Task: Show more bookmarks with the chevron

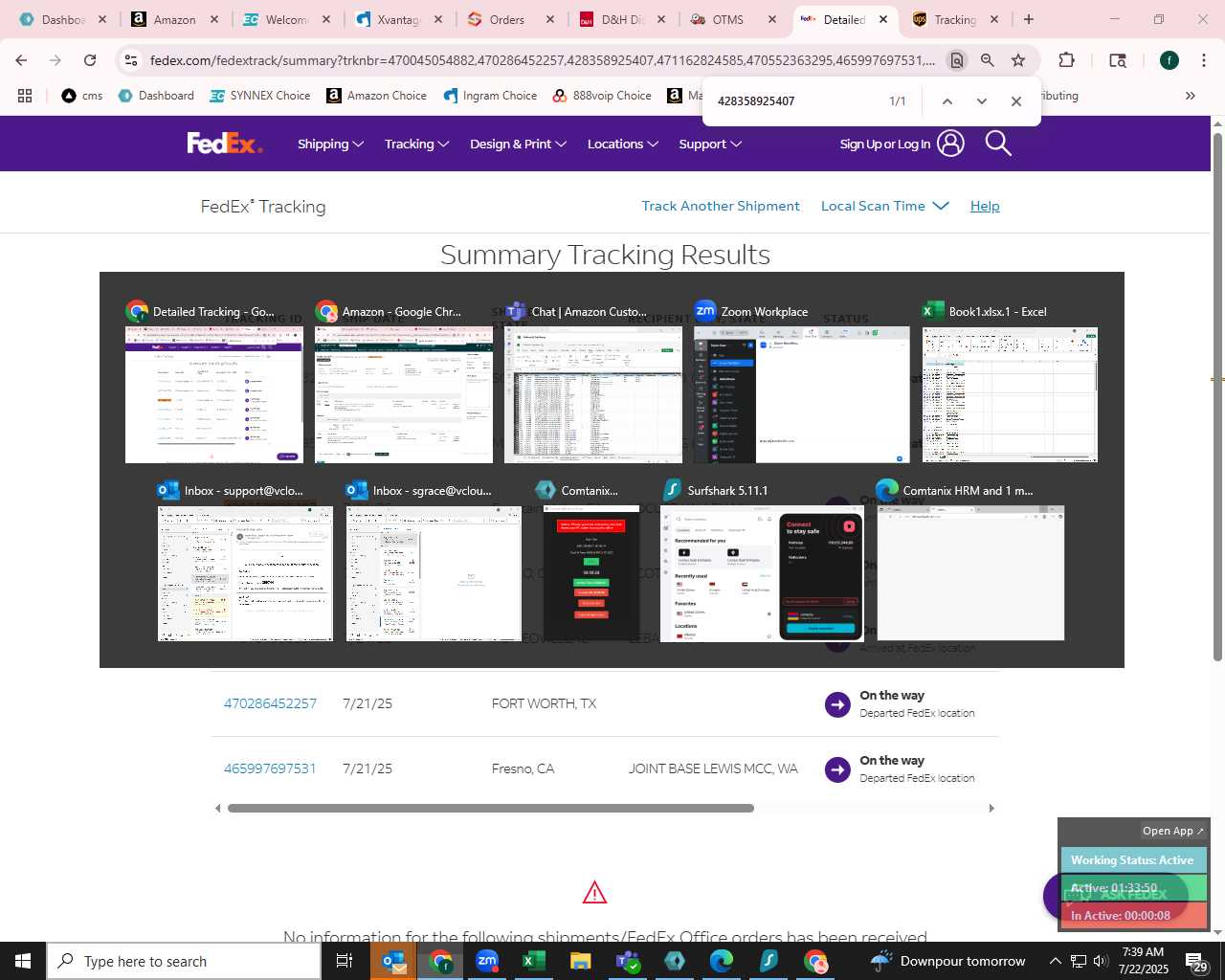Action: 1191,96
